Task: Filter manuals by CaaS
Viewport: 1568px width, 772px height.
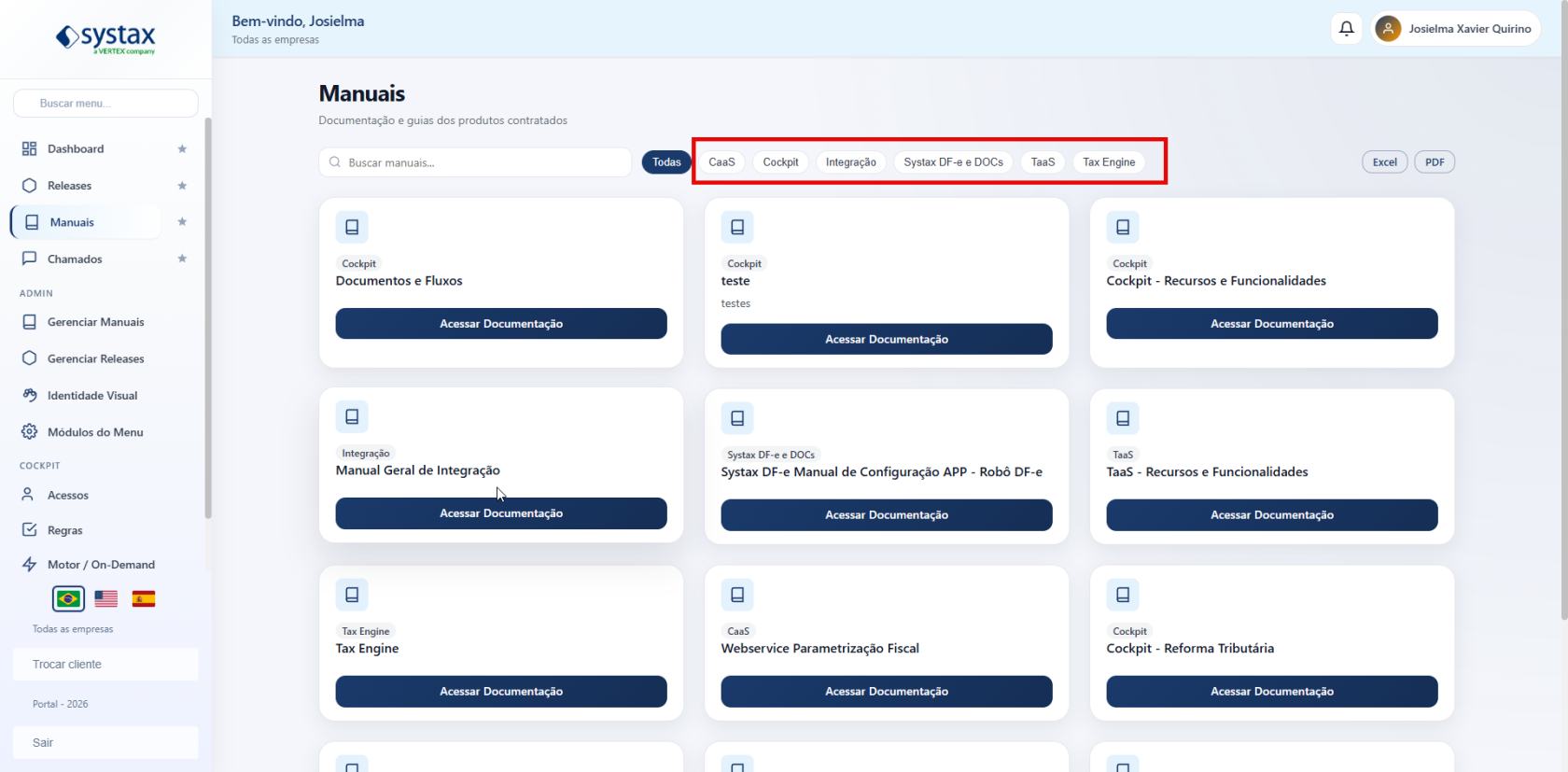Action: (721, 162)
